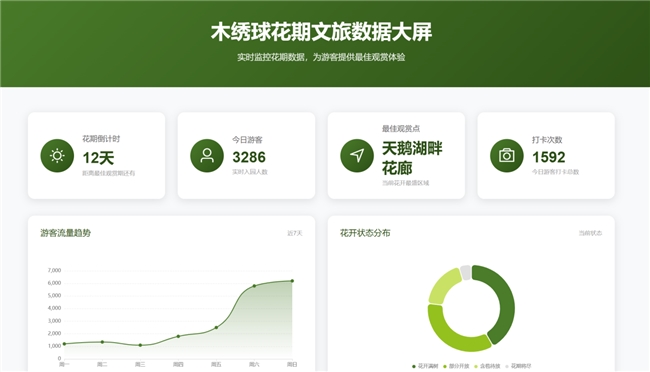Click the 木绣球花期文旅数据大屏 header title
Viewport: 650px width, 372px height.
pos(321,32)
